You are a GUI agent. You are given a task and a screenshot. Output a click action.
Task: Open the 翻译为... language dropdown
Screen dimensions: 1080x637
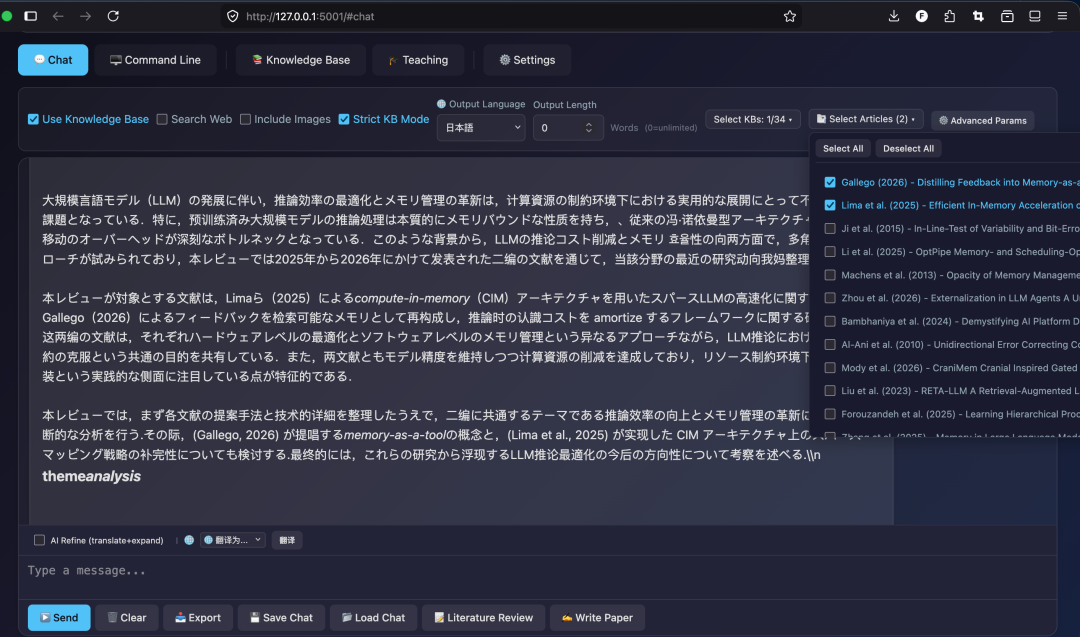[233, 540]
